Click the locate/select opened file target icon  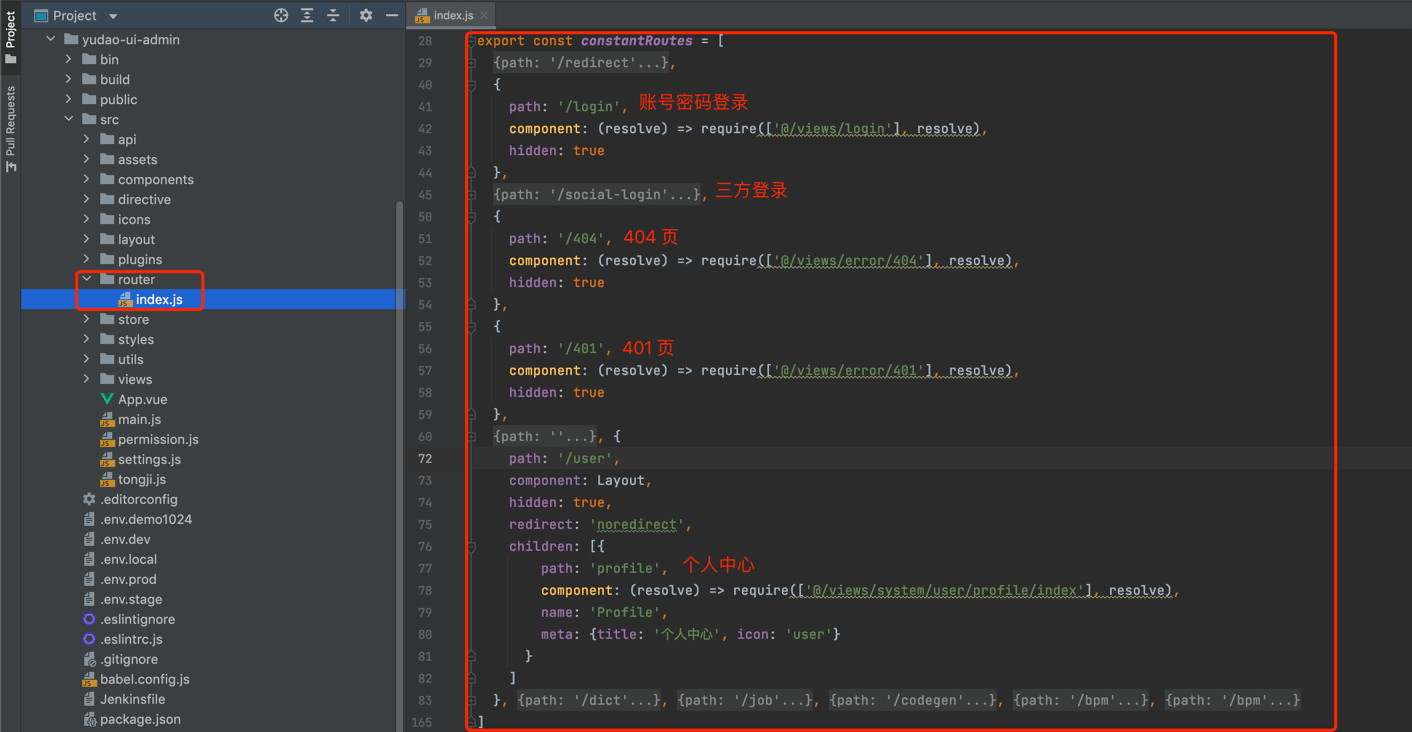[281, 16]
